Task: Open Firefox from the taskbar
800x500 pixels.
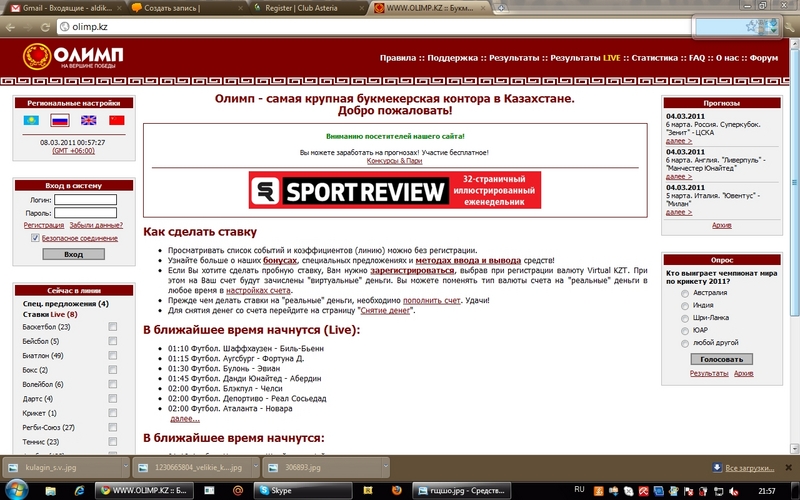Action: point(396,491)
